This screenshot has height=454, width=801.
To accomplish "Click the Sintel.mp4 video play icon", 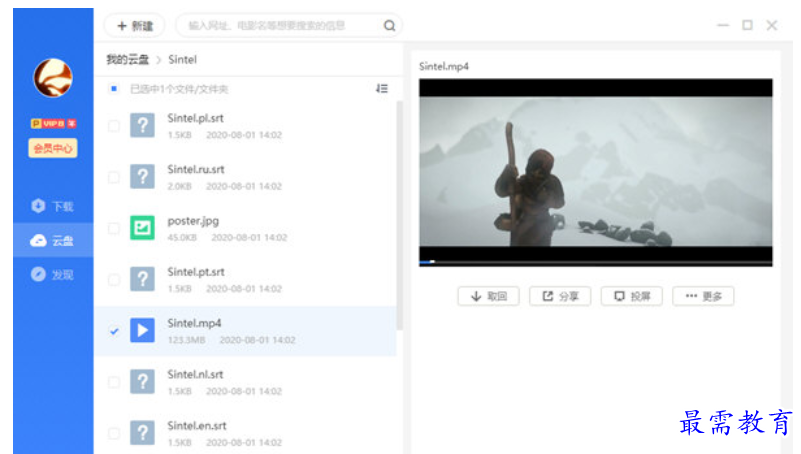I will pyautogui.click(x=143, y=330).
